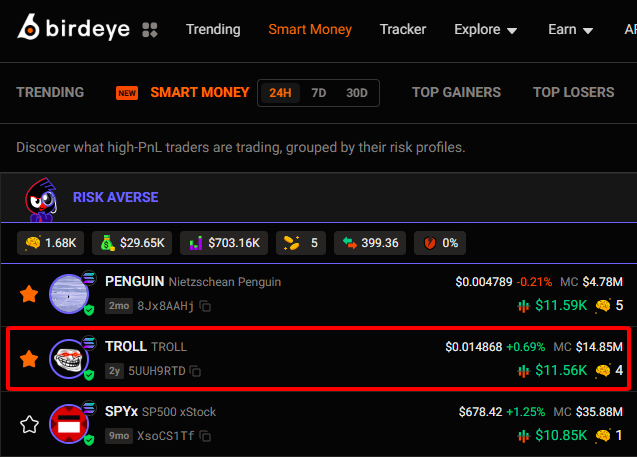Click the +1.25% change on SPYx
The image size is (637, 457).
click(526, 412)
